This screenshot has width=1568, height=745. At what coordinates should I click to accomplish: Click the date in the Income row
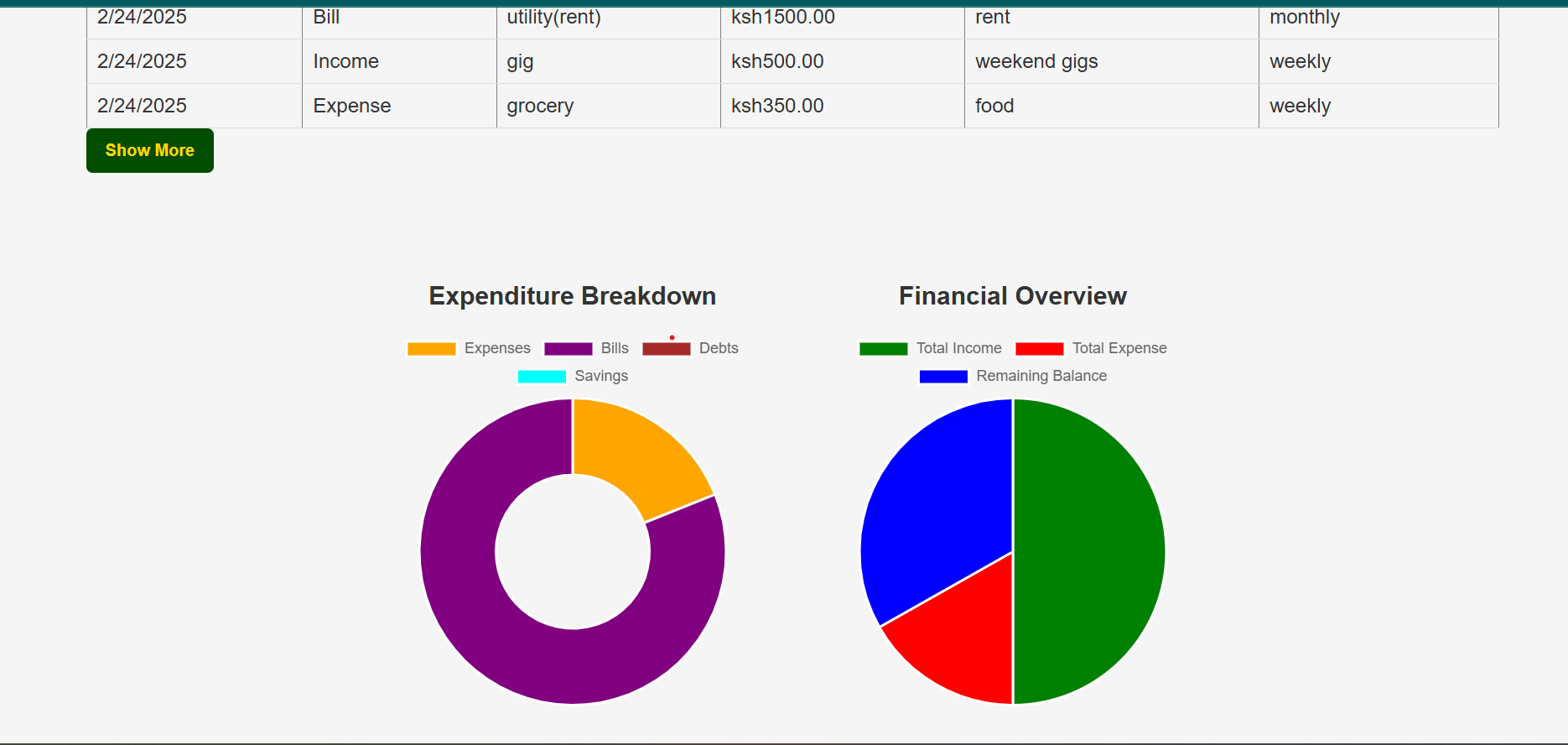pyautogui.click(x=195, y=61)
